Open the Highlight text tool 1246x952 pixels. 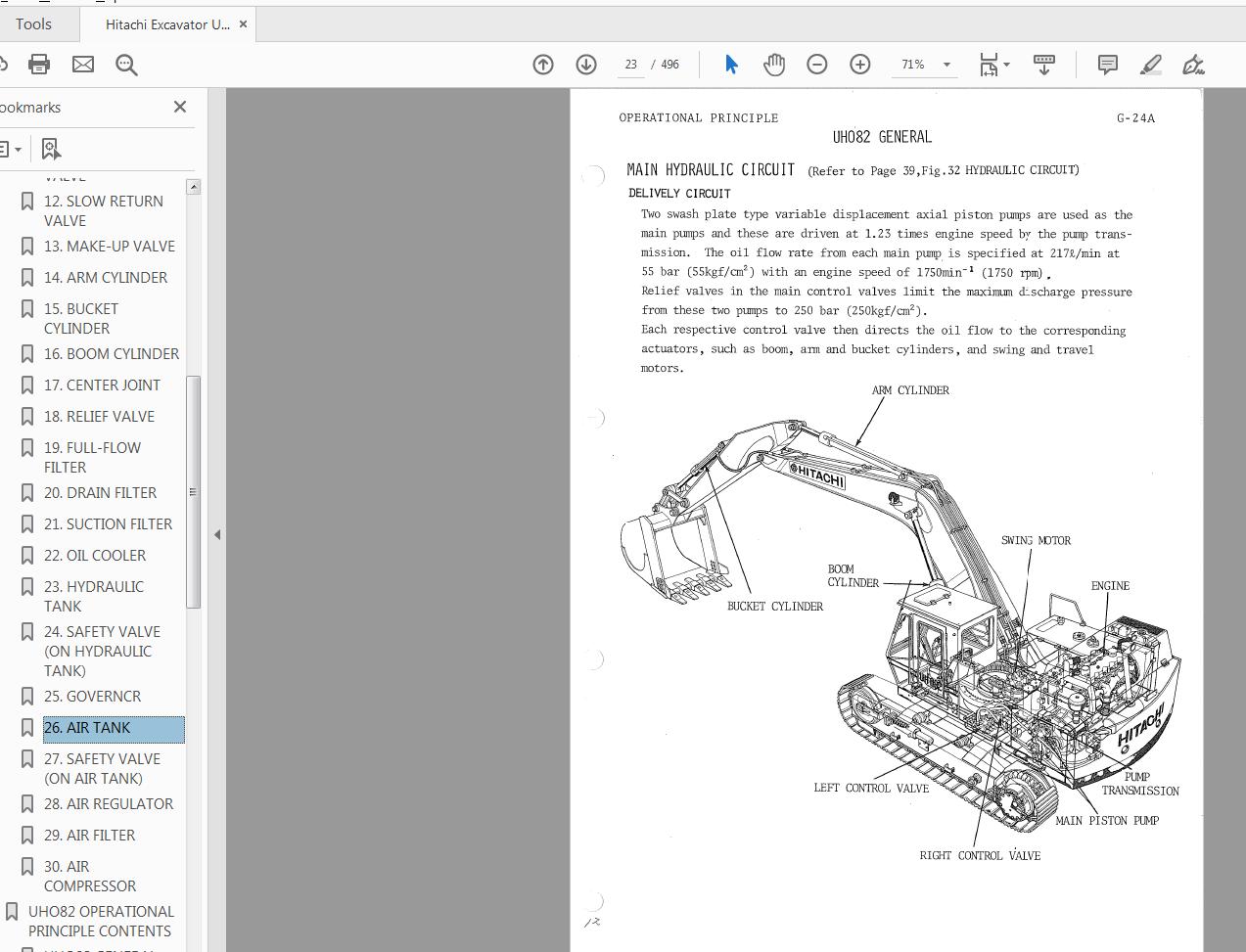click(x=1151, y=64)
